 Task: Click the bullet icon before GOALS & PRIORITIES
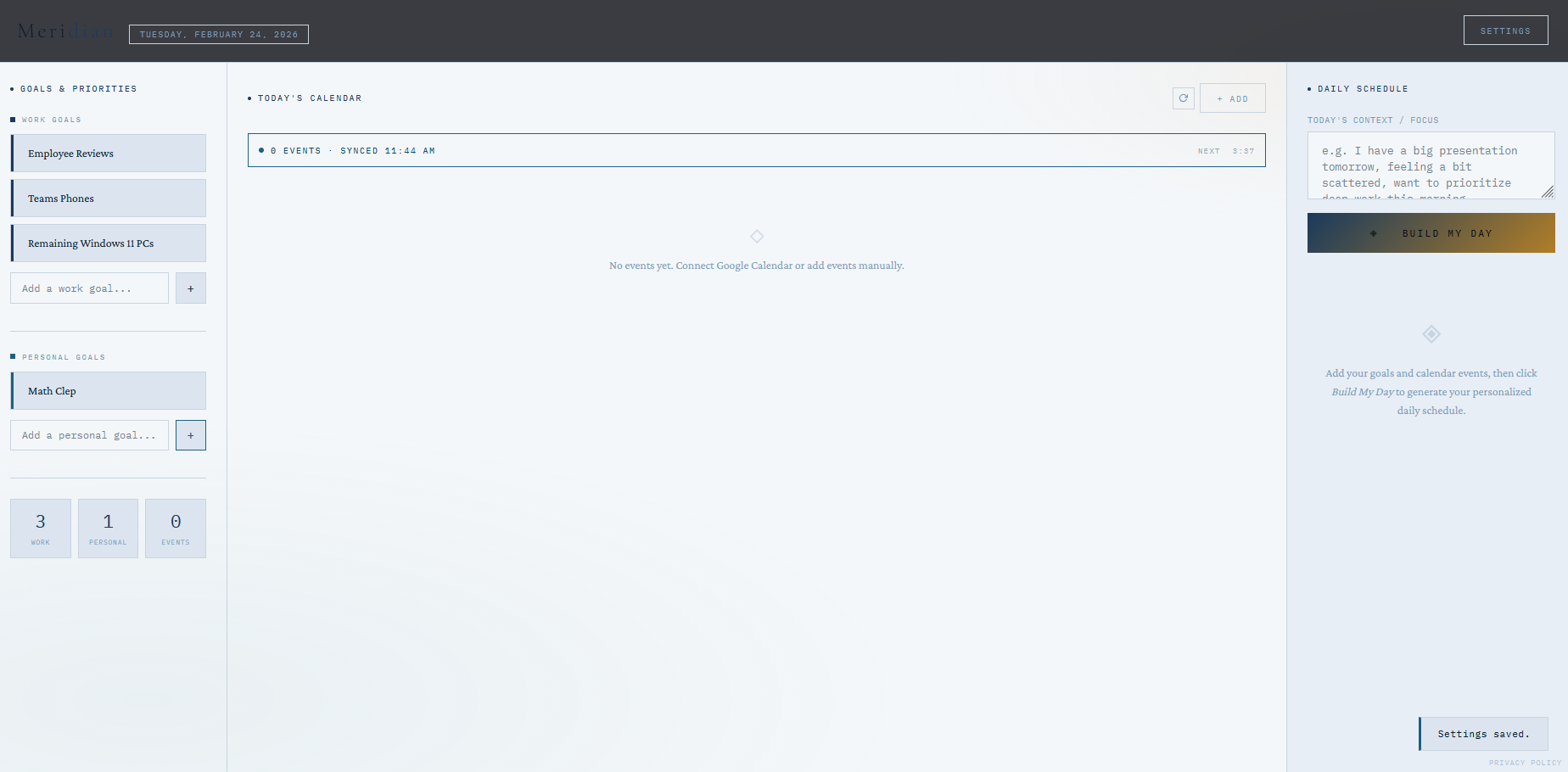click(x=11, y=88)
